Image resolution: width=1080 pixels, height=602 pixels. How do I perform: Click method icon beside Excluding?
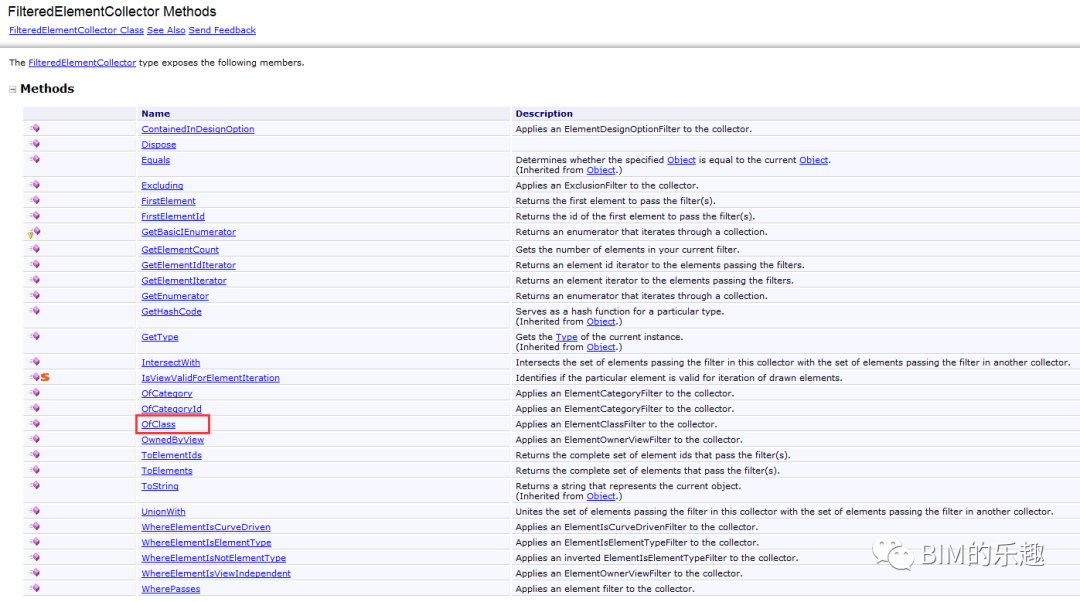pyautogui.click(x=35, y=185)
